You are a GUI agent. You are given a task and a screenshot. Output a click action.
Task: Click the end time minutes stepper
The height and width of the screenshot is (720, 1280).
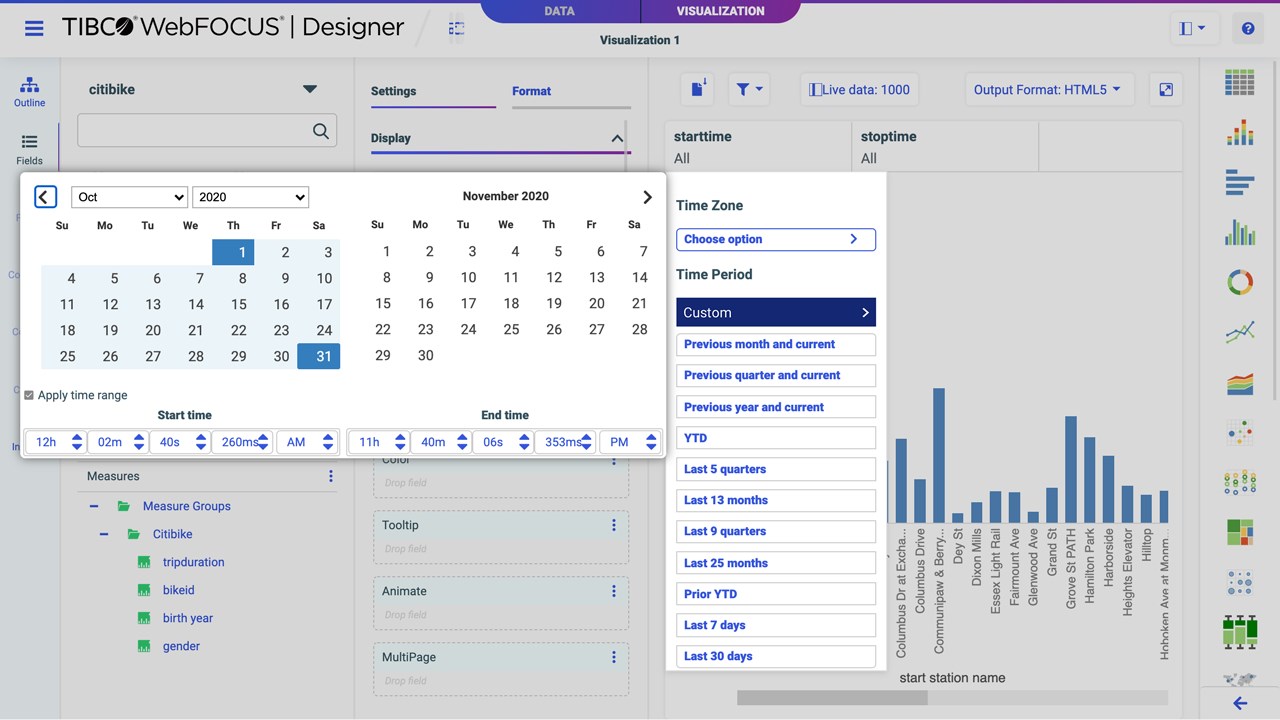462,442
